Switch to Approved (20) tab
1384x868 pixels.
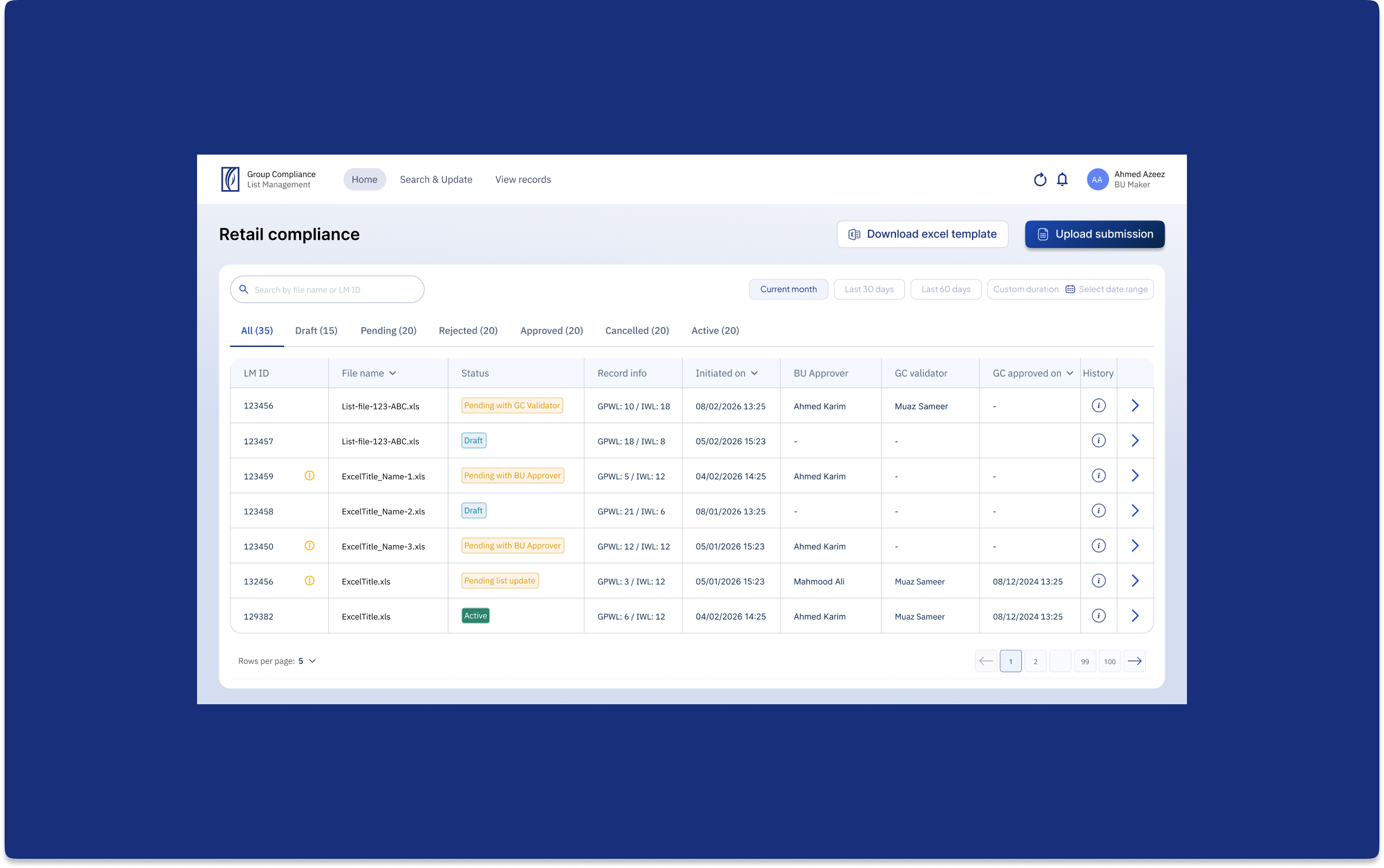(x=551, y=331)
